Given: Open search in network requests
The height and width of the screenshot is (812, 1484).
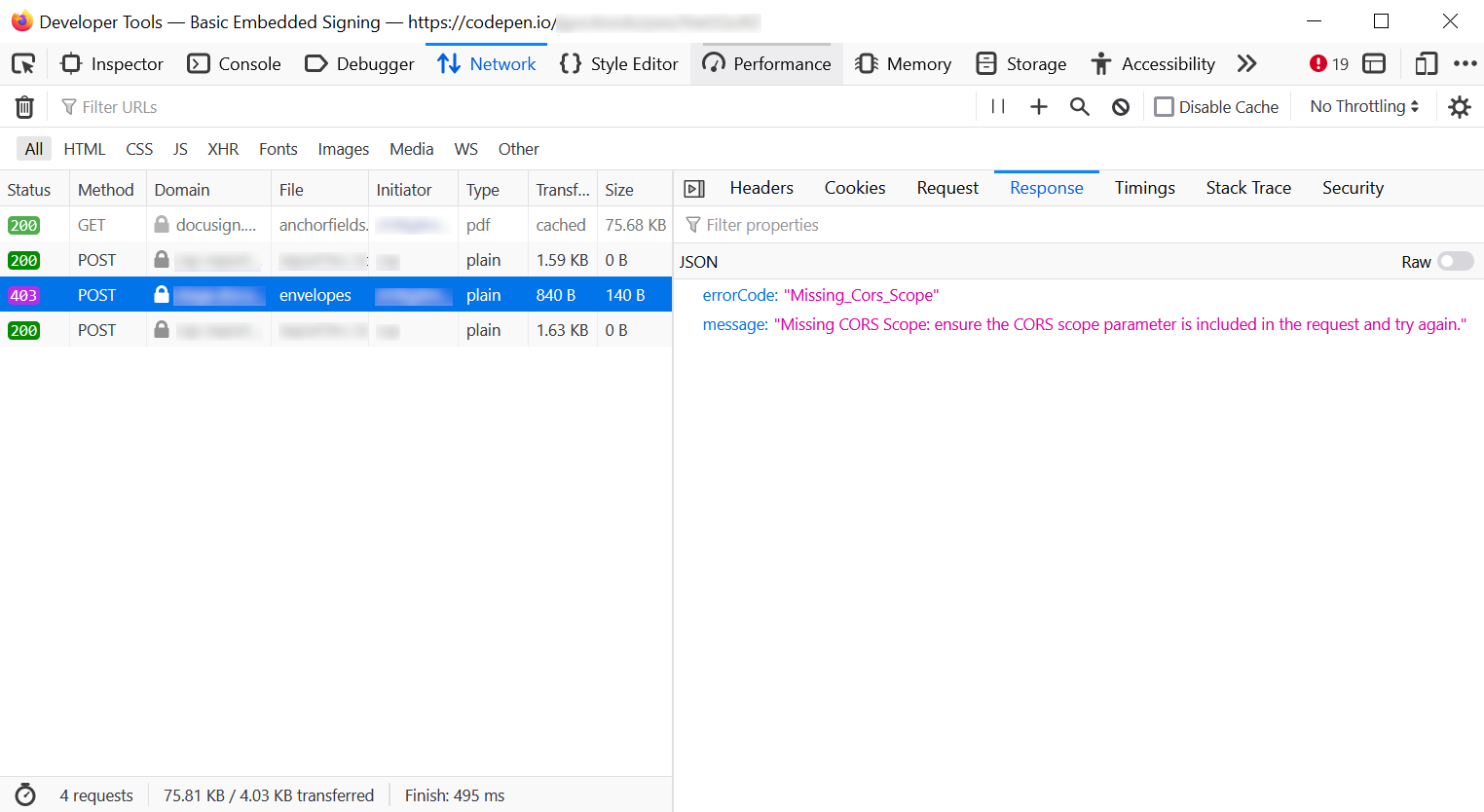Looking at the screenshot, I should (1079, 106).
